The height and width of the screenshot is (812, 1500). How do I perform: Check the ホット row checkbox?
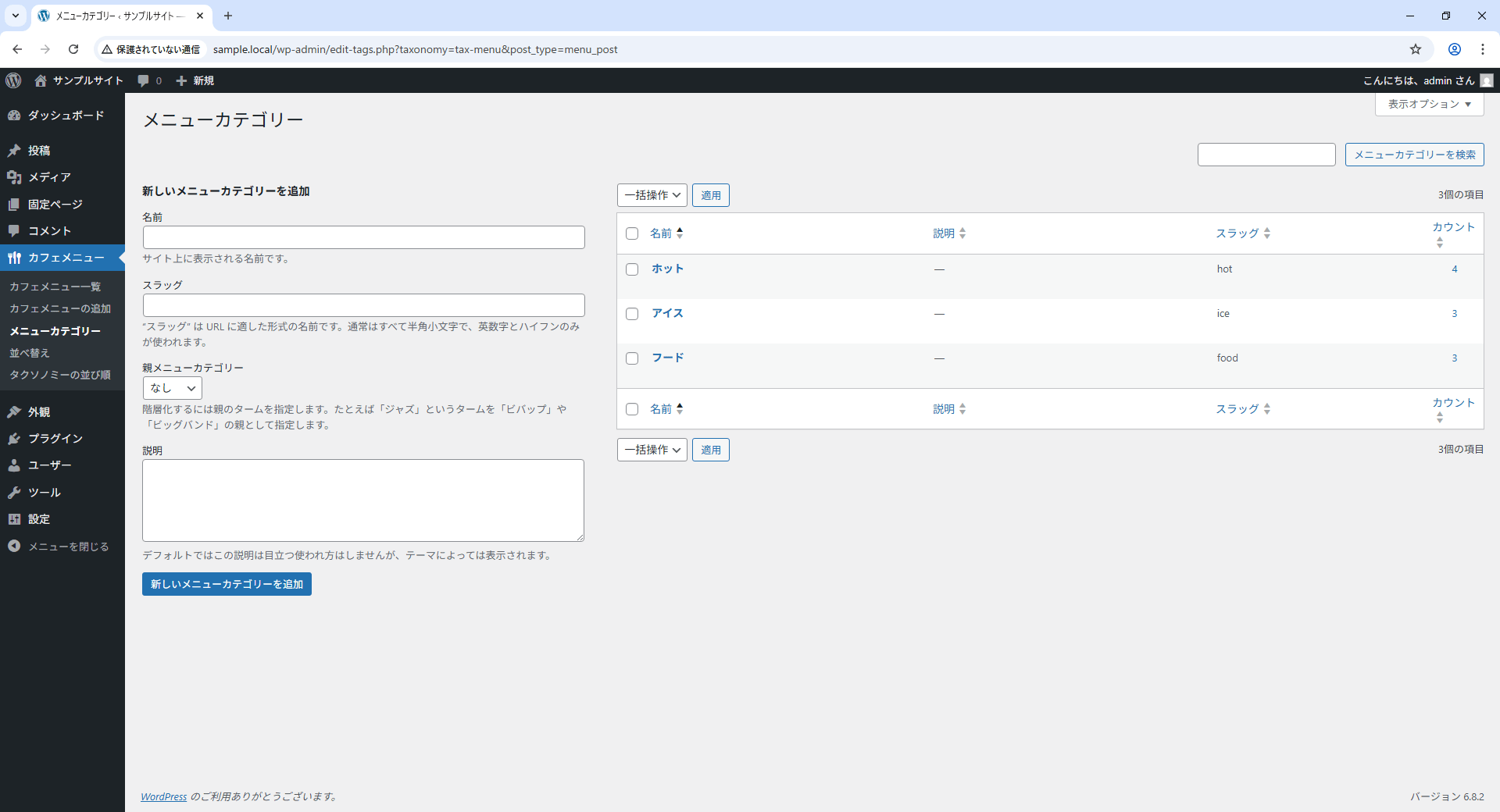(632, 269)
